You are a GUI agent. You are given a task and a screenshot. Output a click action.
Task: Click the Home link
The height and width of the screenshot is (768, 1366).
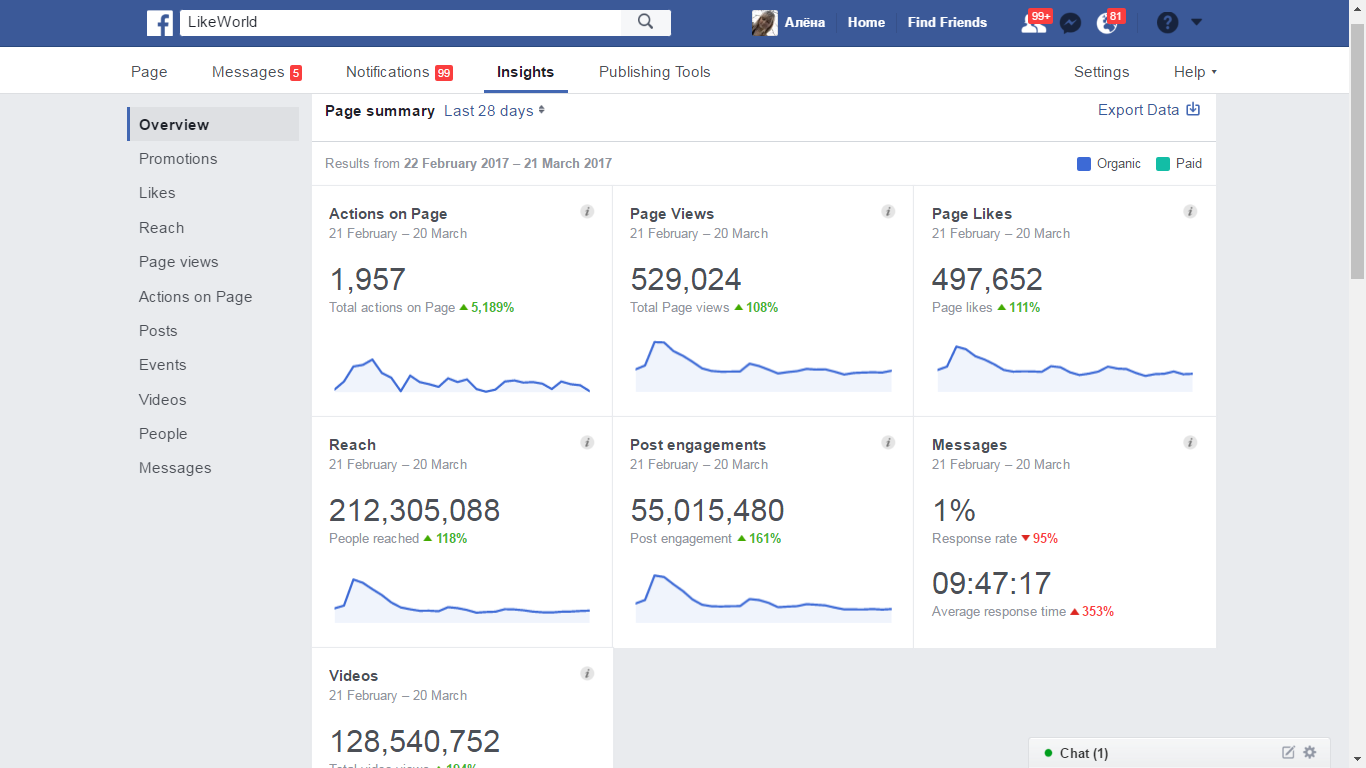click(x=866, y=22)
